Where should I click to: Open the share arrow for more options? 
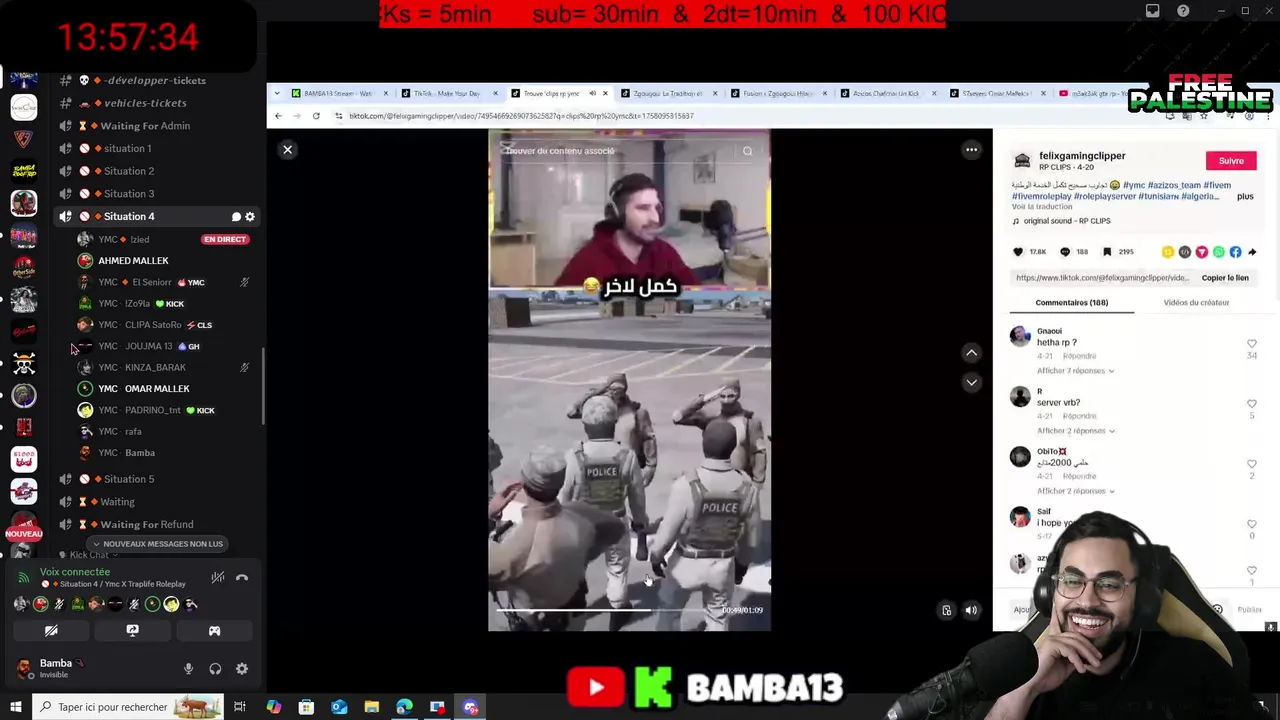pos(1252,252)
